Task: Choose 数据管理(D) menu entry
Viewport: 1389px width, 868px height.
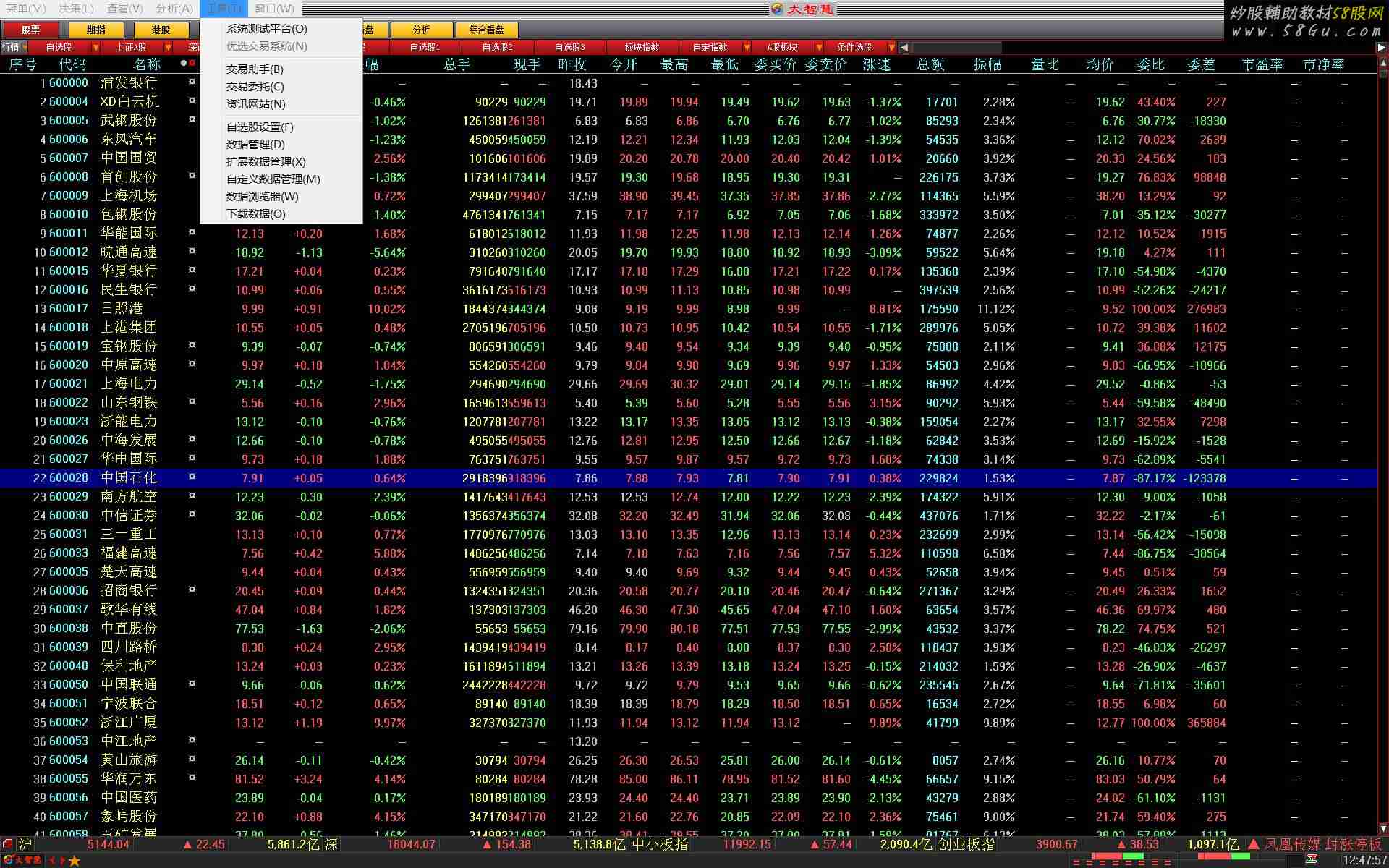Action: click(x=255, y=145)
